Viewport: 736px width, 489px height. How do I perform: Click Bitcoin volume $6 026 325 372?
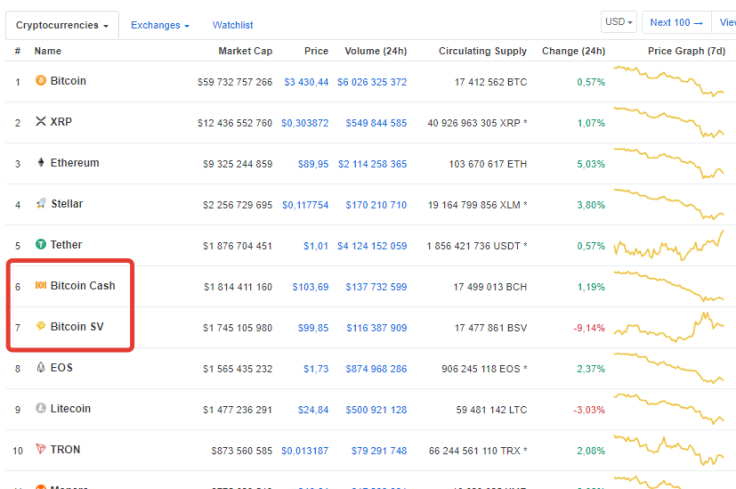[372, 82]
